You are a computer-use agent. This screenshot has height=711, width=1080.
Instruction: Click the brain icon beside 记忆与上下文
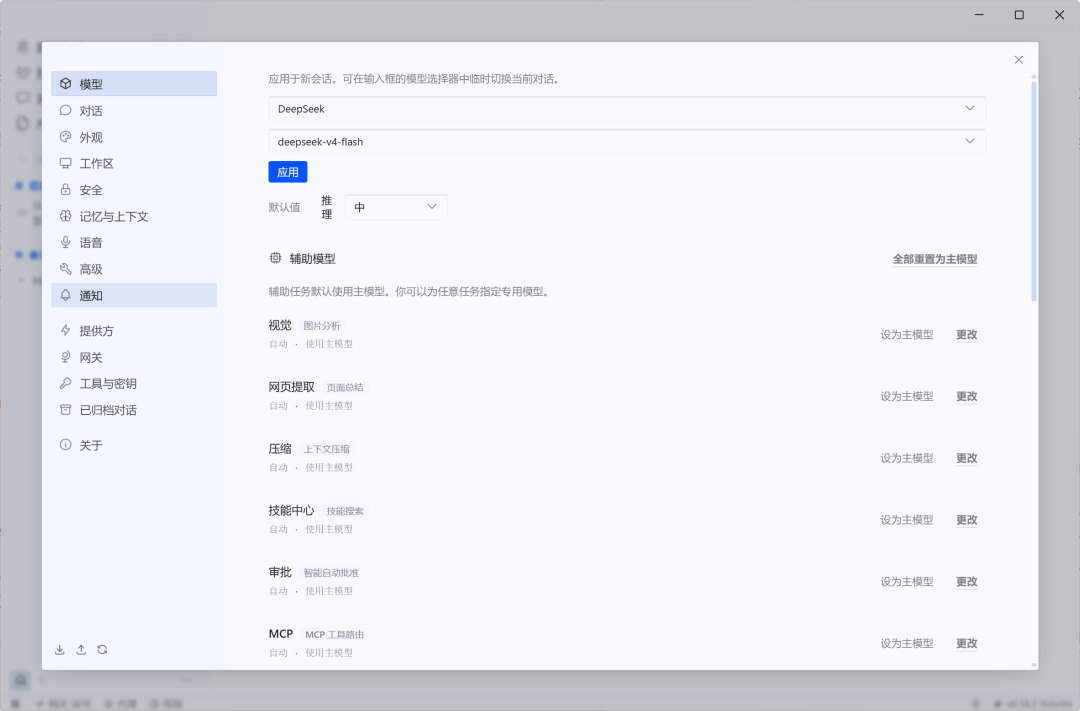pos(65,216)
